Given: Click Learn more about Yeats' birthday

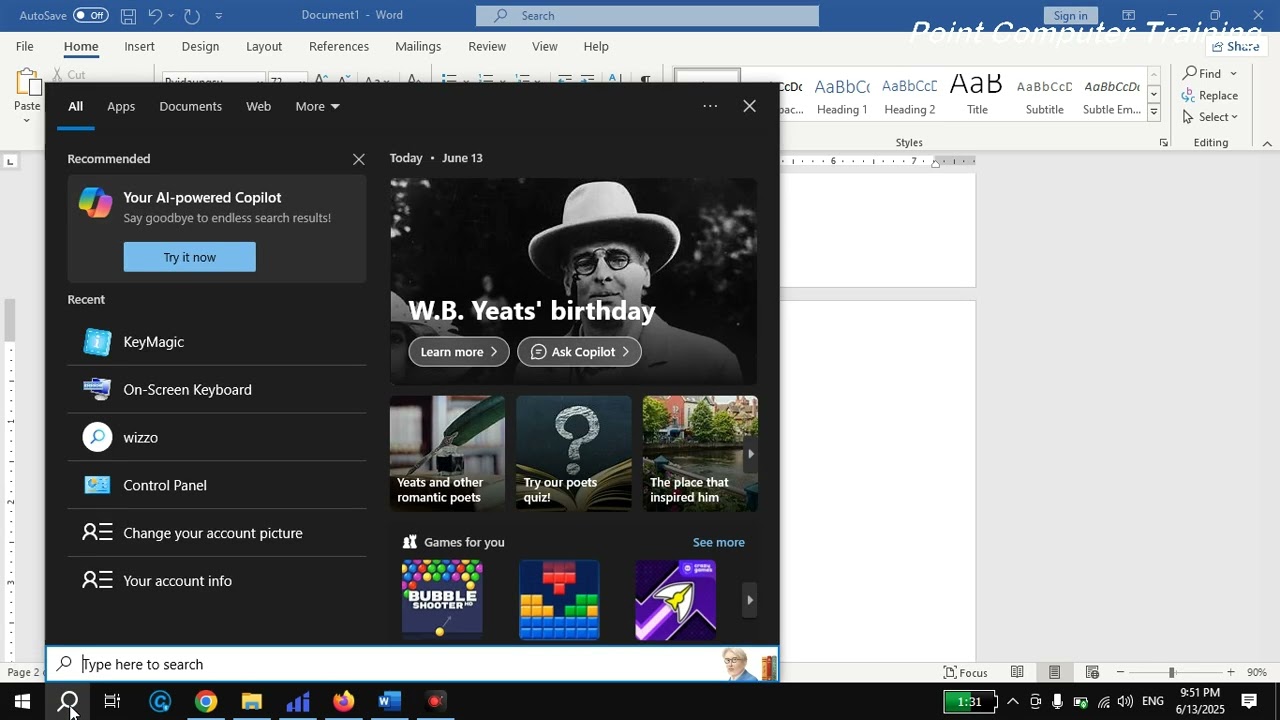Looking at the screenshot, I should click(459, 352).
